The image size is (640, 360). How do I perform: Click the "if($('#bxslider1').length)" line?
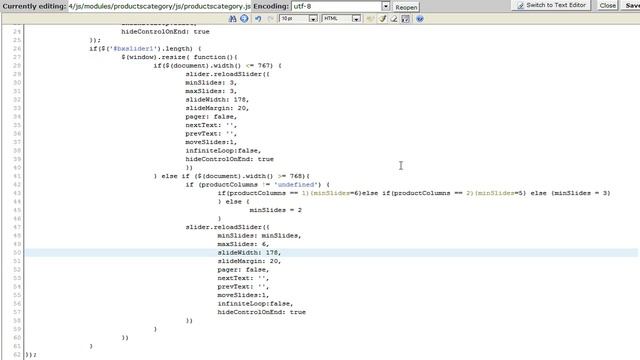click(x=145, y=49)
